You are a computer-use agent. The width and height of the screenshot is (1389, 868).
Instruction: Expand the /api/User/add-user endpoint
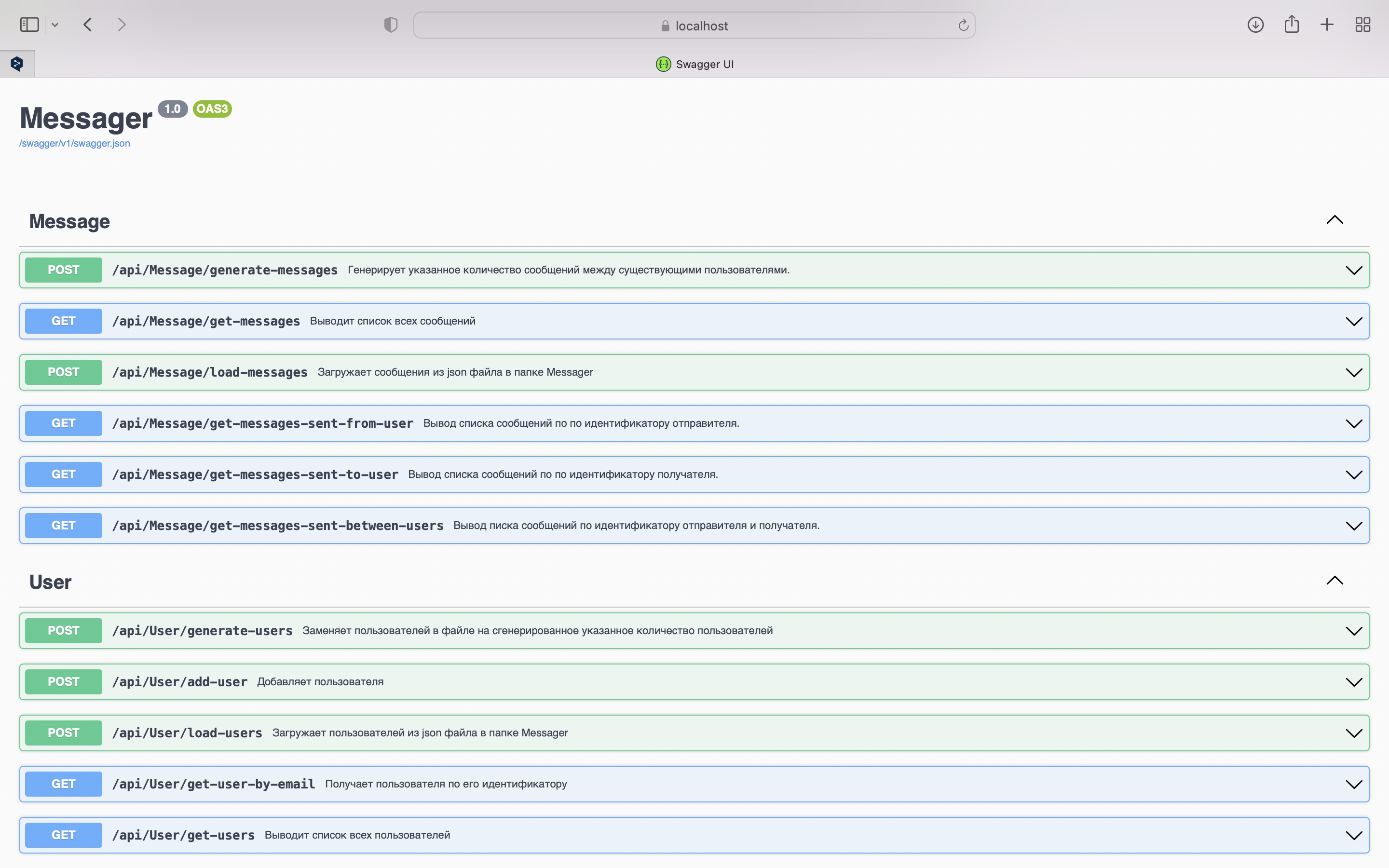tap(1354, 681)
